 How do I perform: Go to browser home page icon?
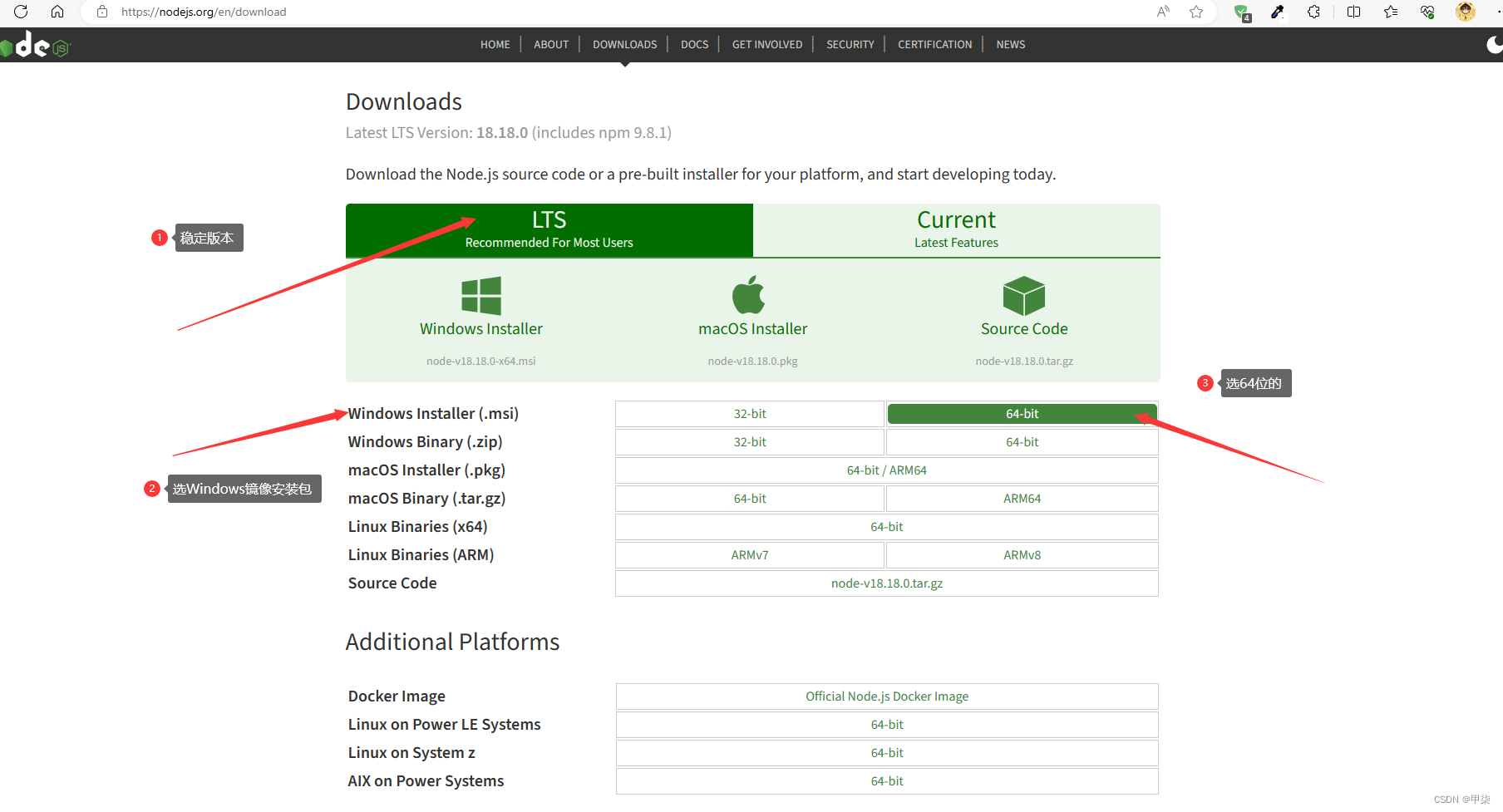coord(57,12)
